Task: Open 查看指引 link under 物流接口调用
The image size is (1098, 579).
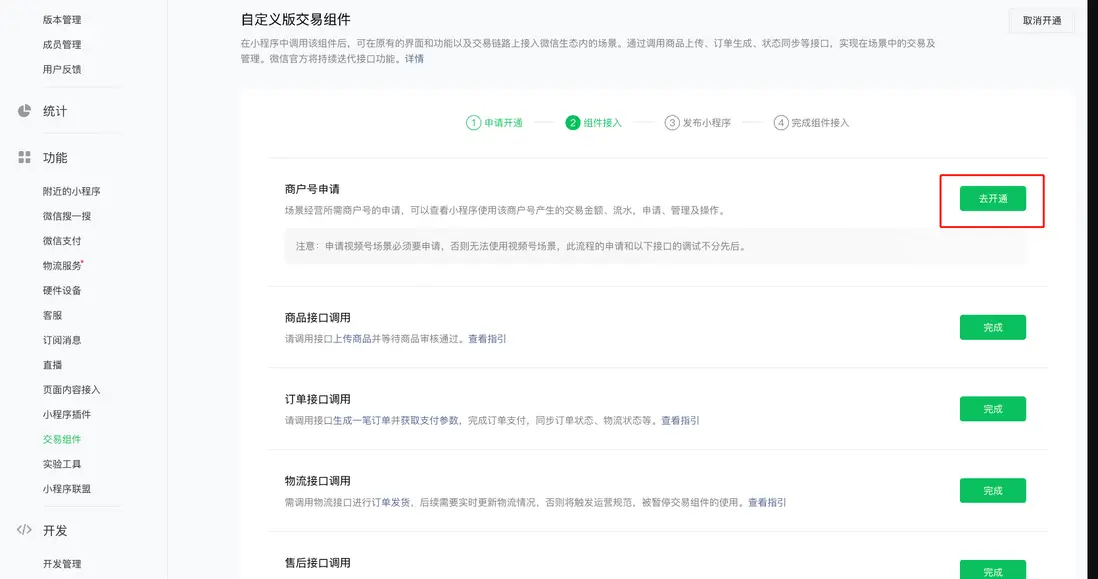Action: coord(767,503)
